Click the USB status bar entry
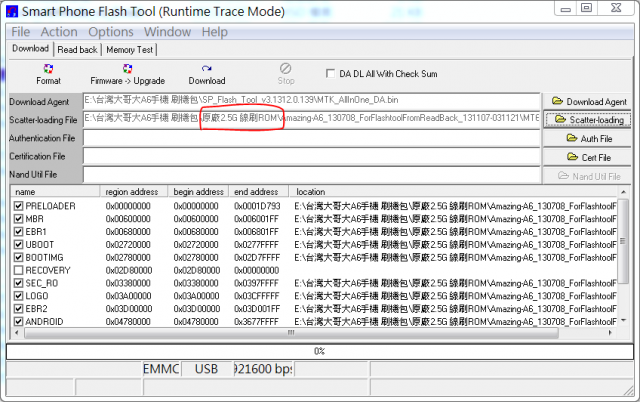The width and height of the screenshot is (640, 402). point(206,369)
